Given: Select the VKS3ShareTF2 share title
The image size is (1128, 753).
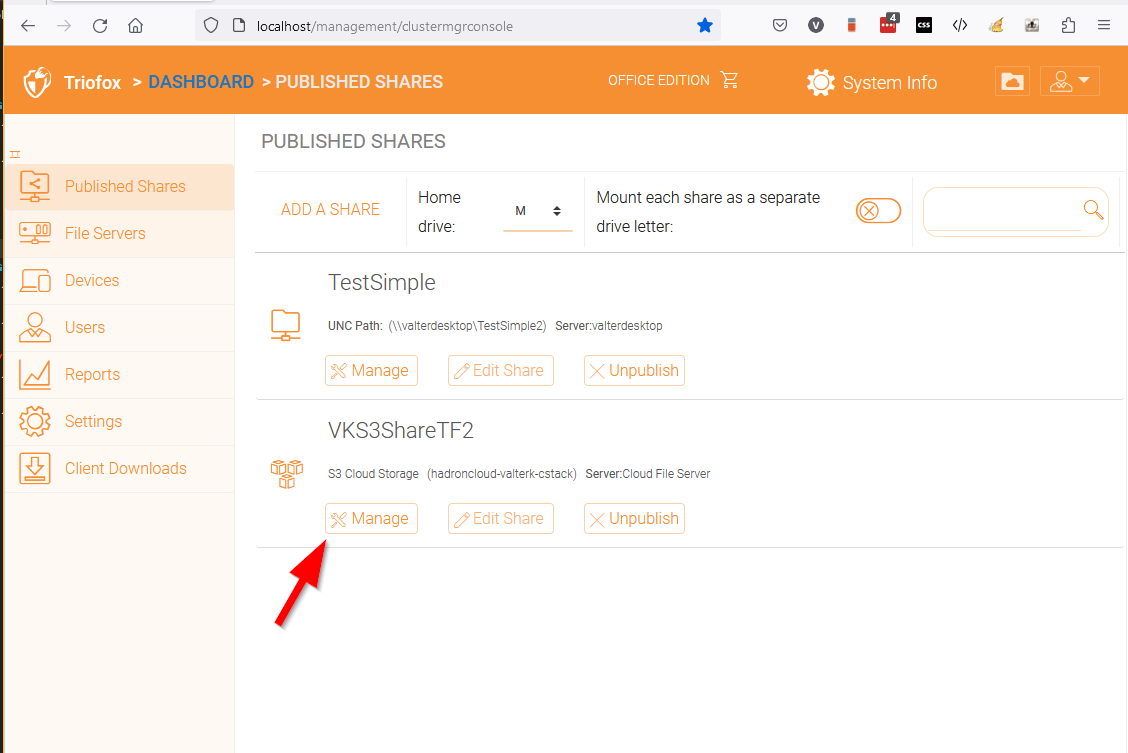Looking at the screenshot, I should (x=401, y=430).
